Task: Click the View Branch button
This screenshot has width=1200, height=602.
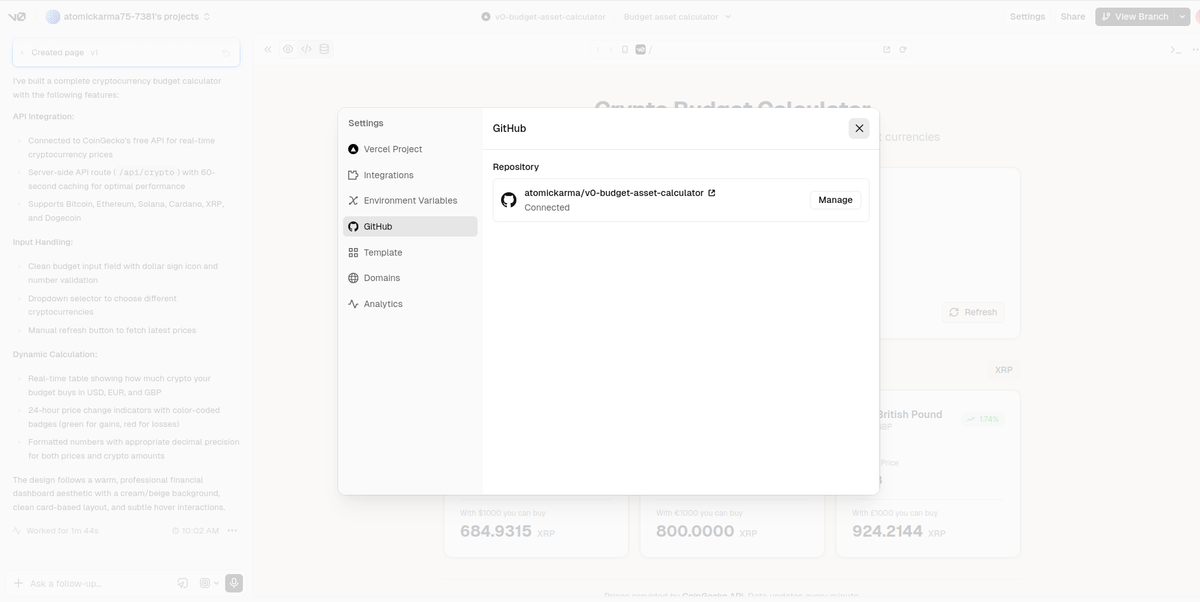Action: click(1134, 17)
